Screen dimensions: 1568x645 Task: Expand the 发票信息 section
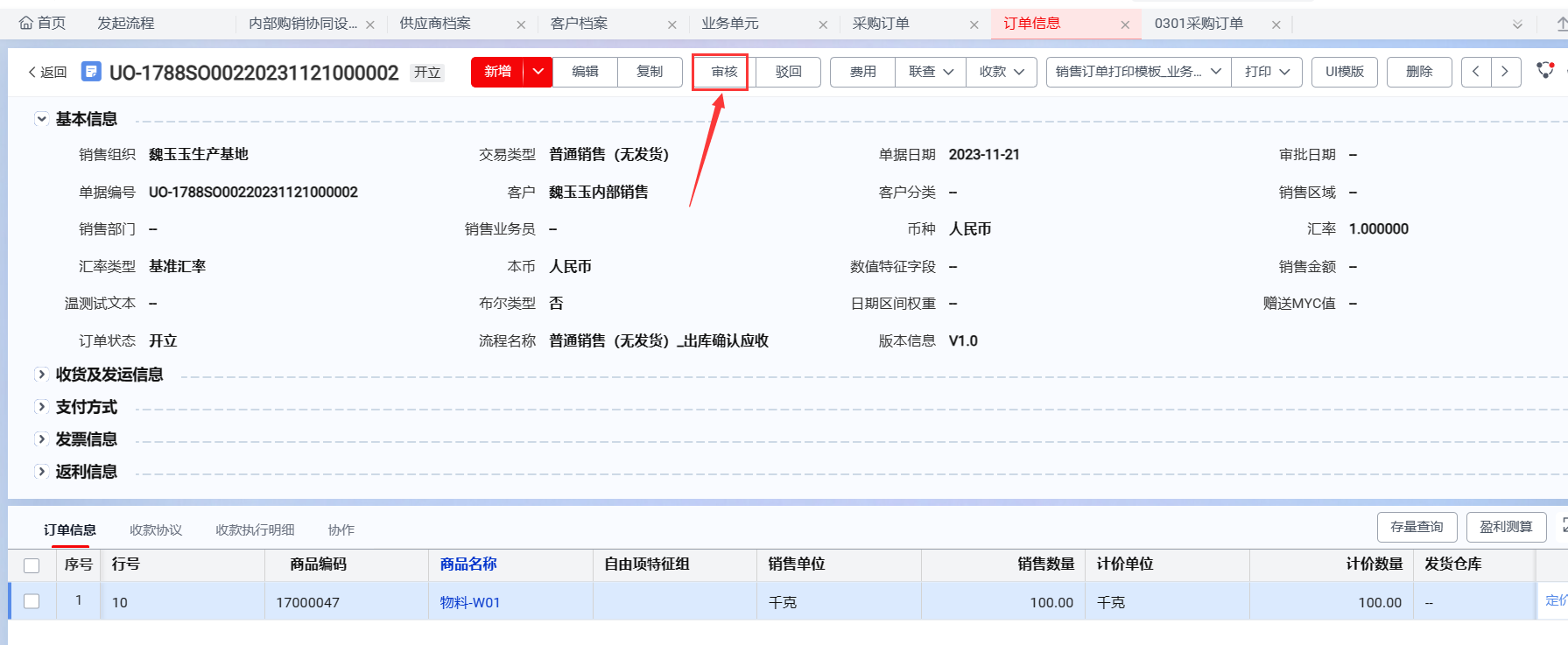pyautogui.click(x=41, y=439)
